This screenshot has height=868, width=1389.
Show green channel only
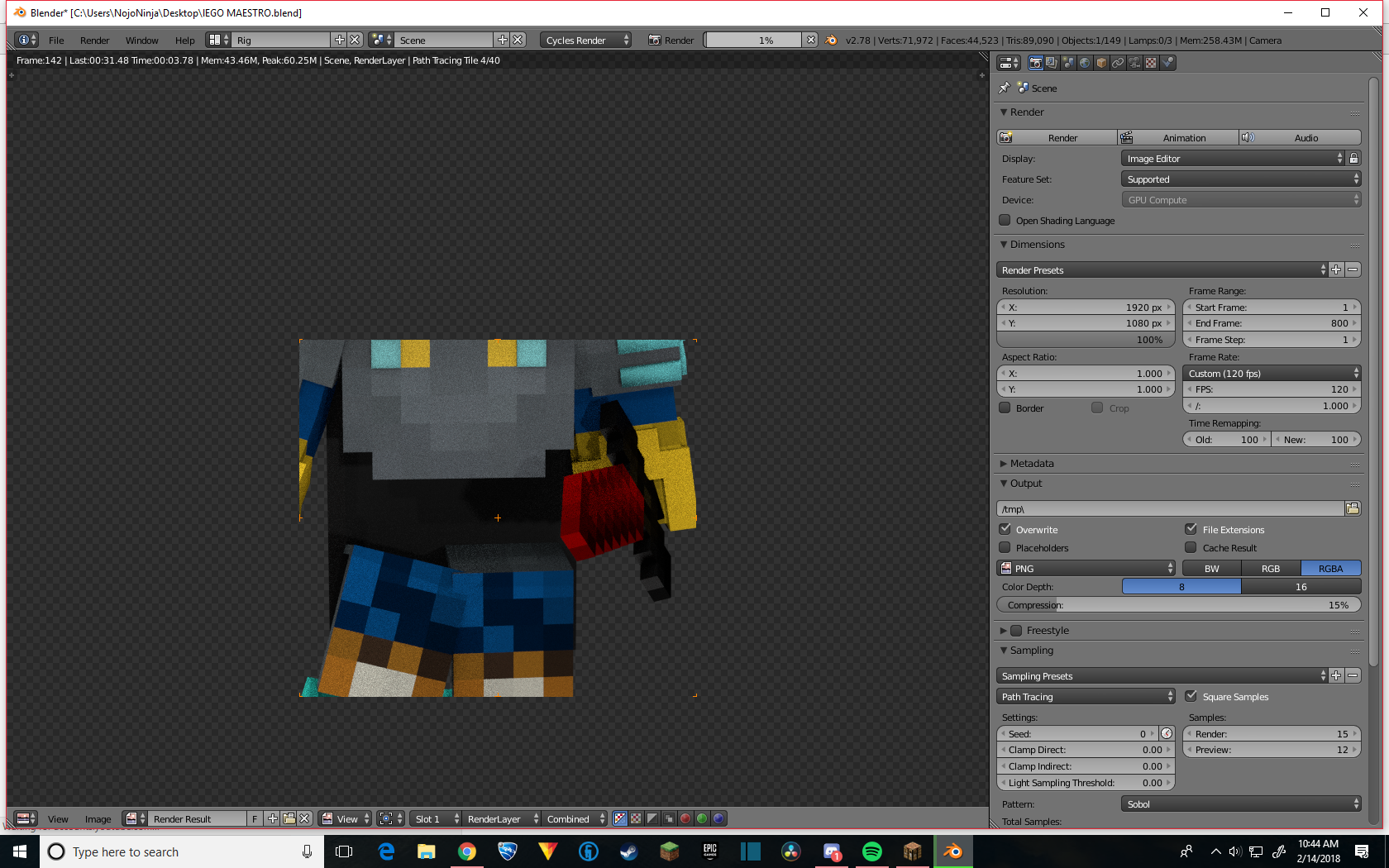tap(702, 818)
